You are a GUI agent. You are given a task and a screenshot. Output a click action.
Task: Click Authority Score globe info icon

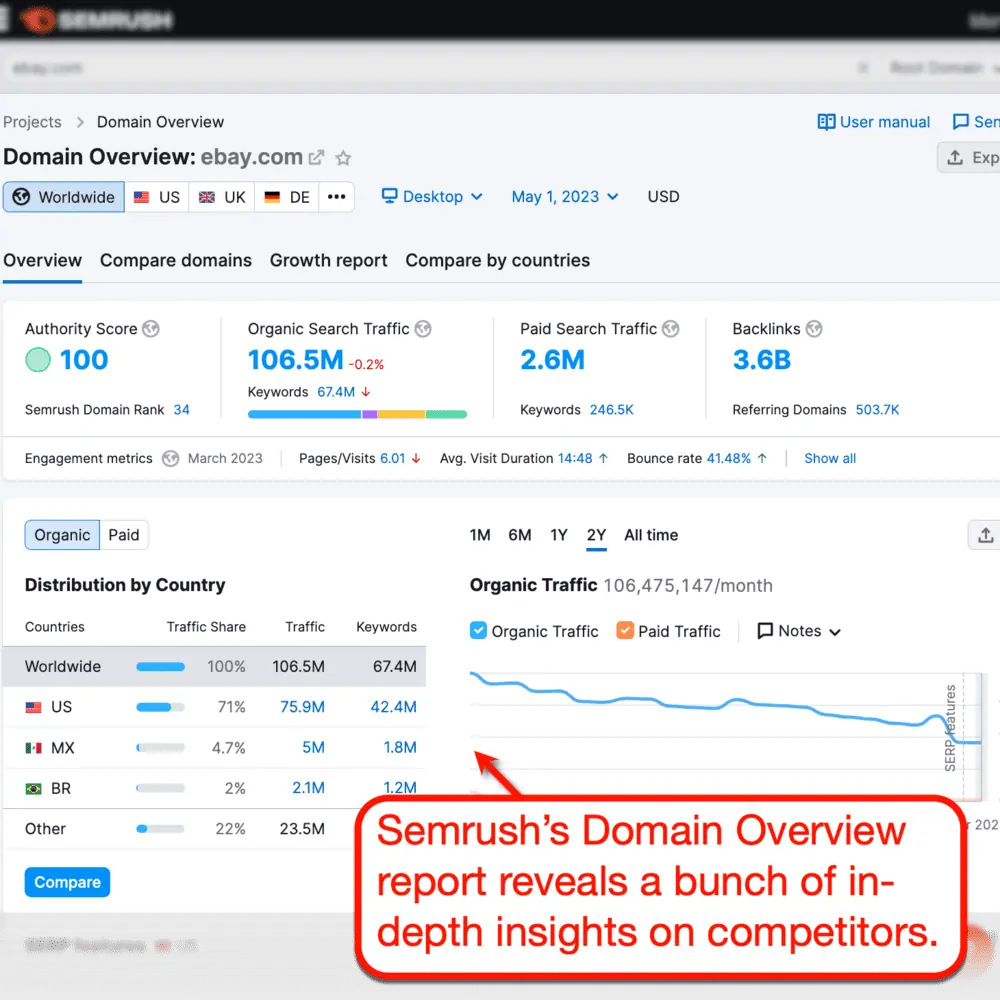[x=151, y=328]
